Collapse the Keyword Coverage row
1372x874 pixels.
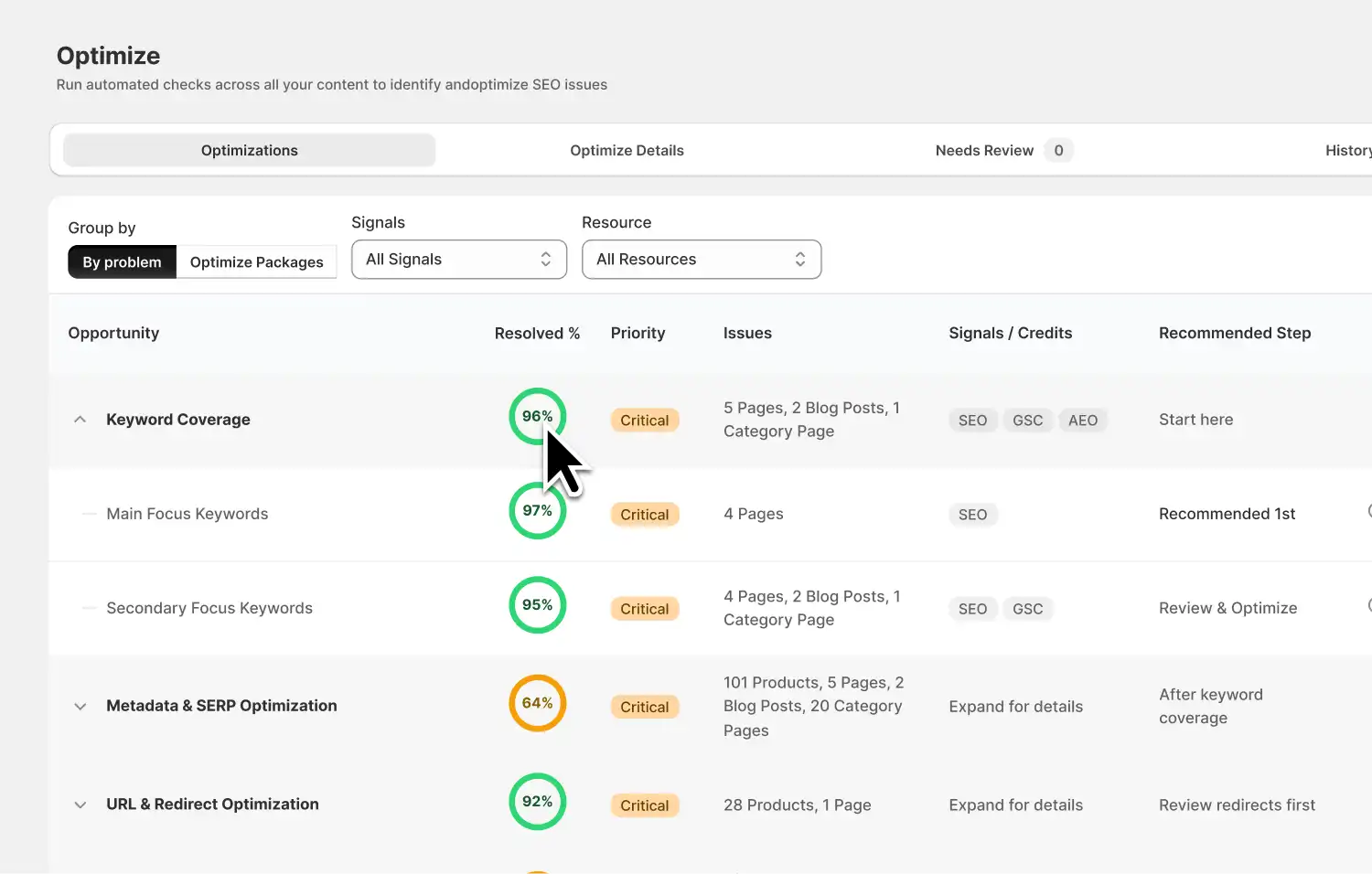click(80, 420)
